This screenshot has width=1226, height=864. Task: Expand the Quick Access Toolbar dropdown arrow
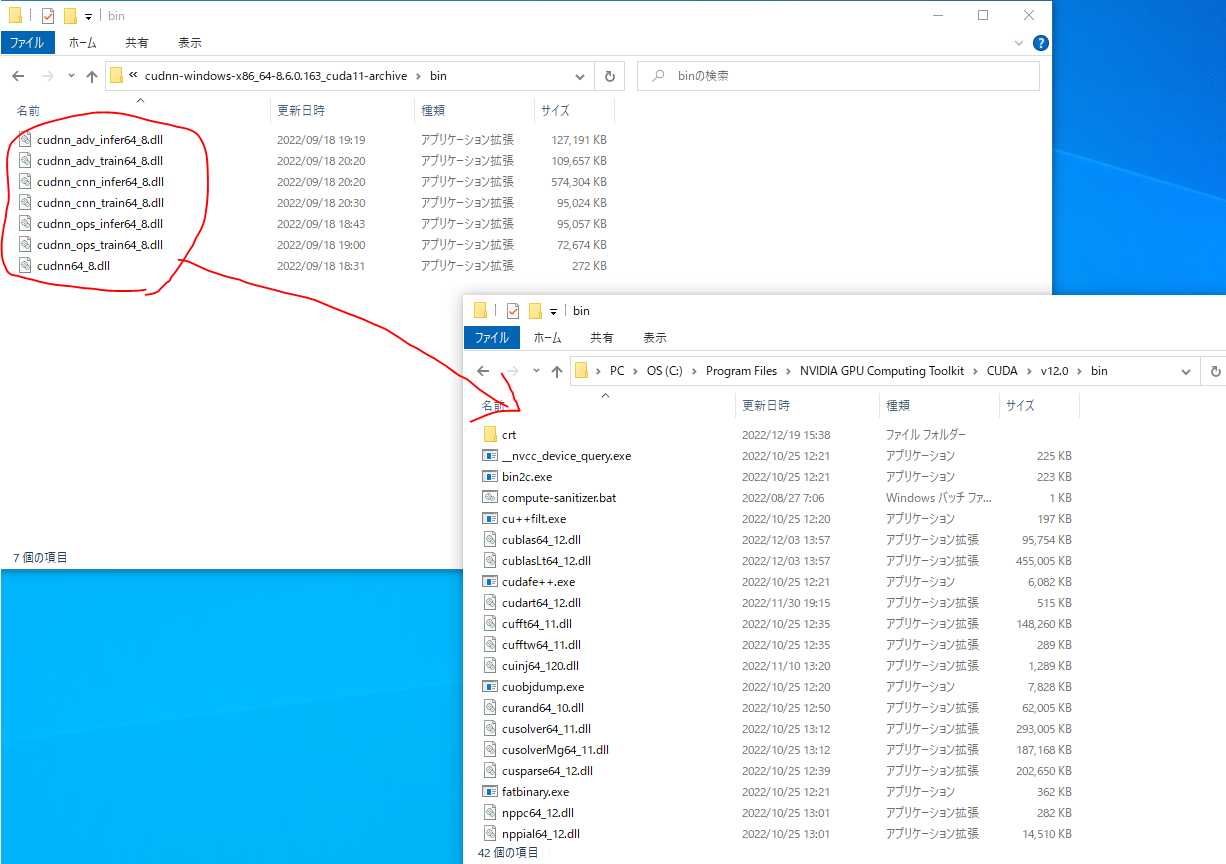(88, 15)
